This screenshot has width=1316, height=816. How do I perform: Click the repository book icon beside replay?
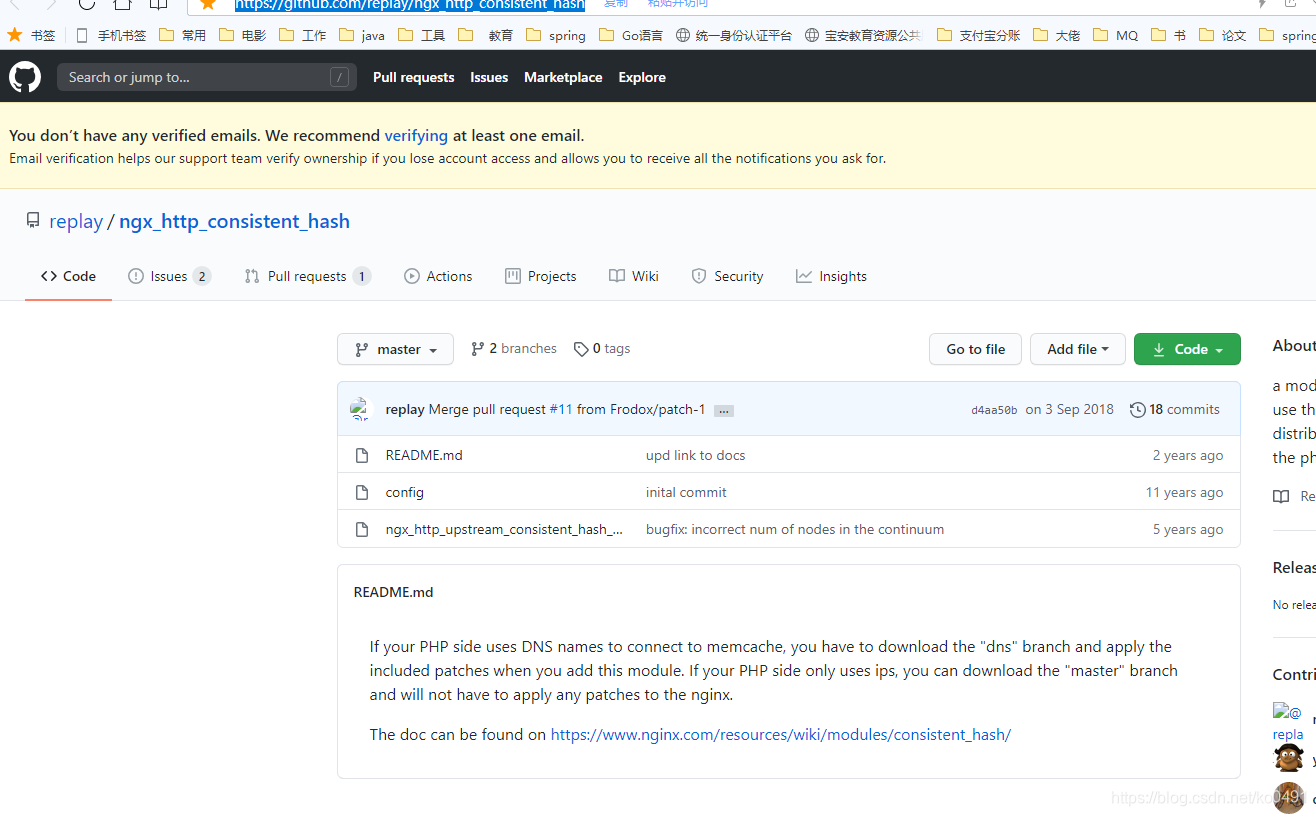point(33,221)
